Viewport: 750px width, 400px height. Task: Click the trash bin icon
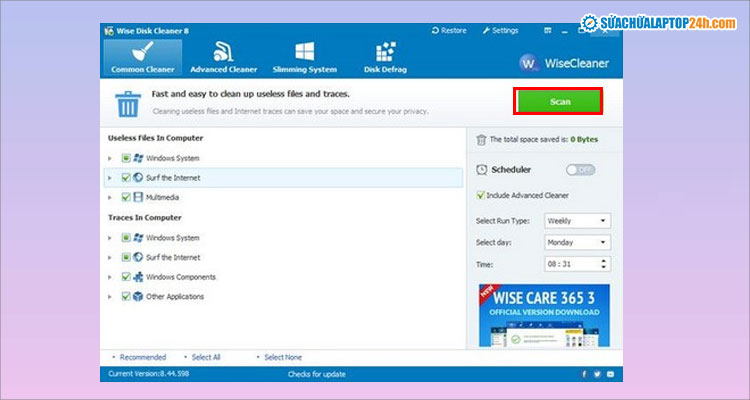coord(128,103)
